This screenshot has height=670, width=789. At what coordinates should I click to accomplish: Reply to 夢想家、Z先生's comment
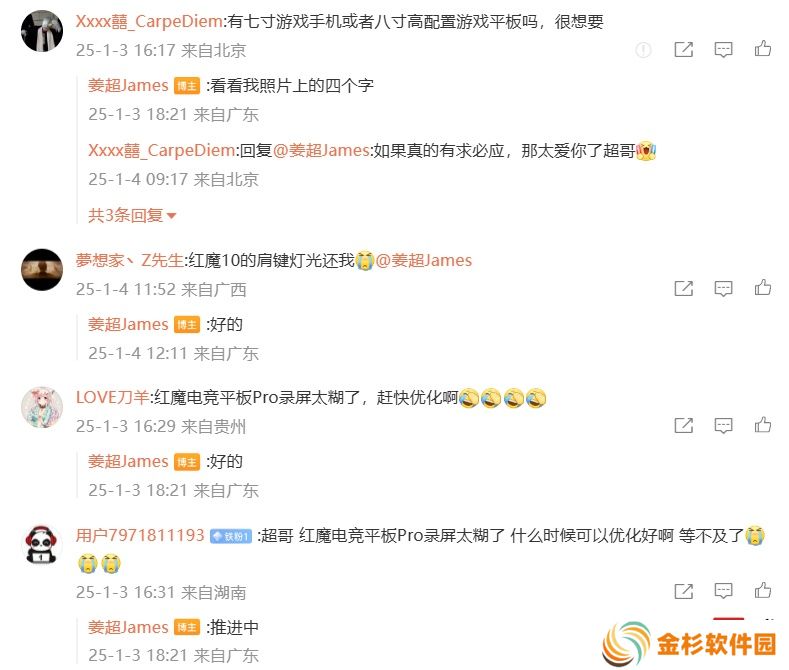point(723,288)
